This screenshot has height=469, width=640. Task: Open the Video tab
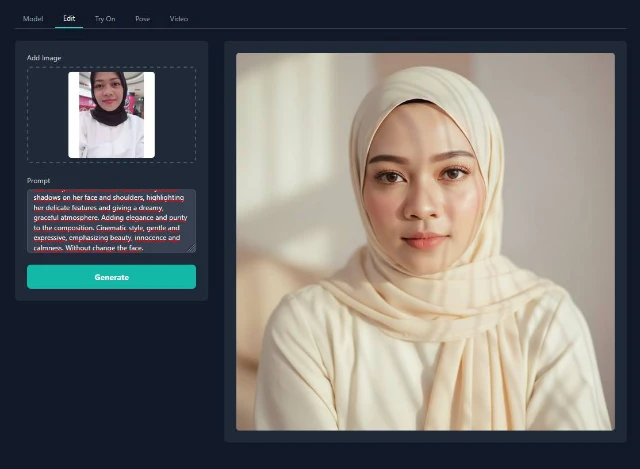pos(179,18)
